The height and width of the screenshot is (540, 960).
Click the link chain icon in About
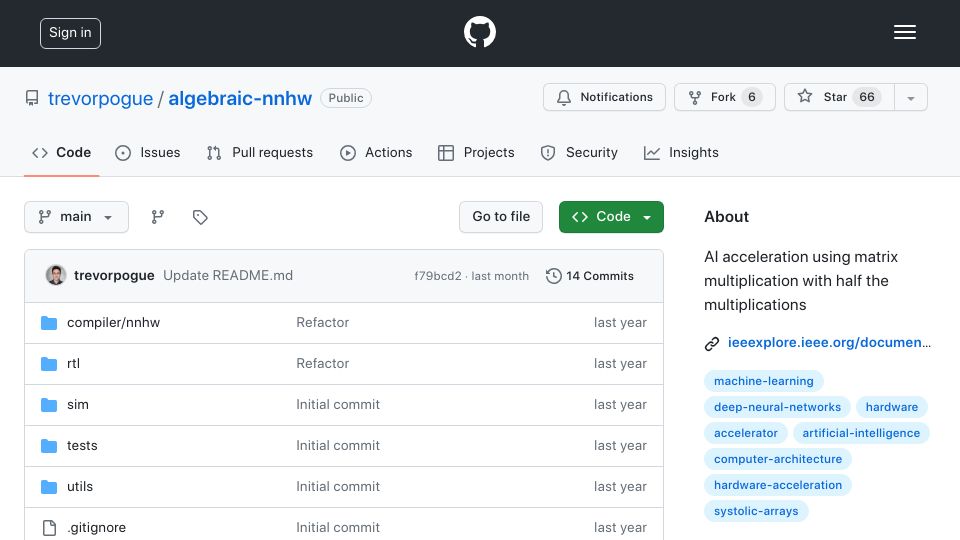click(711, 343)
